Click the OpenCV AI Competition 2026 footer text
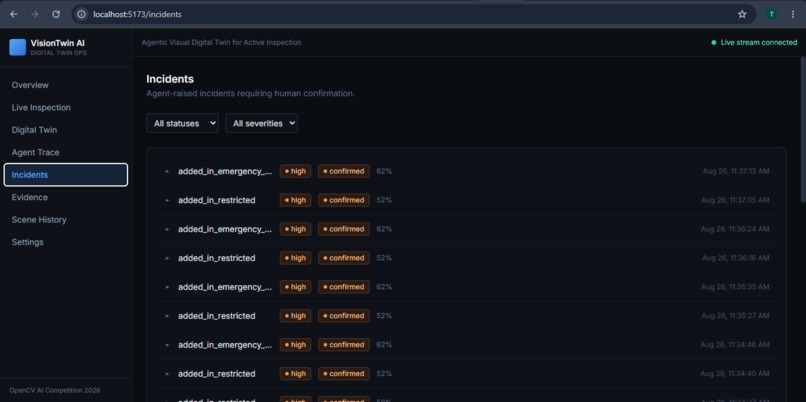 click(55, 391)
